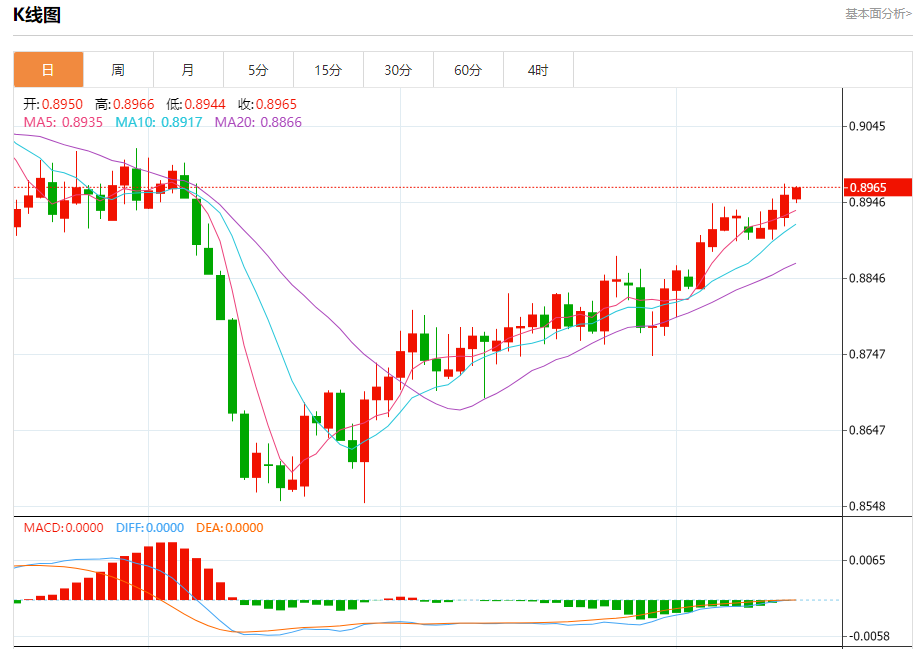Click the 低:0.8944 low value
The height and width of the screenshot is (649, 922).
(196, 104)
